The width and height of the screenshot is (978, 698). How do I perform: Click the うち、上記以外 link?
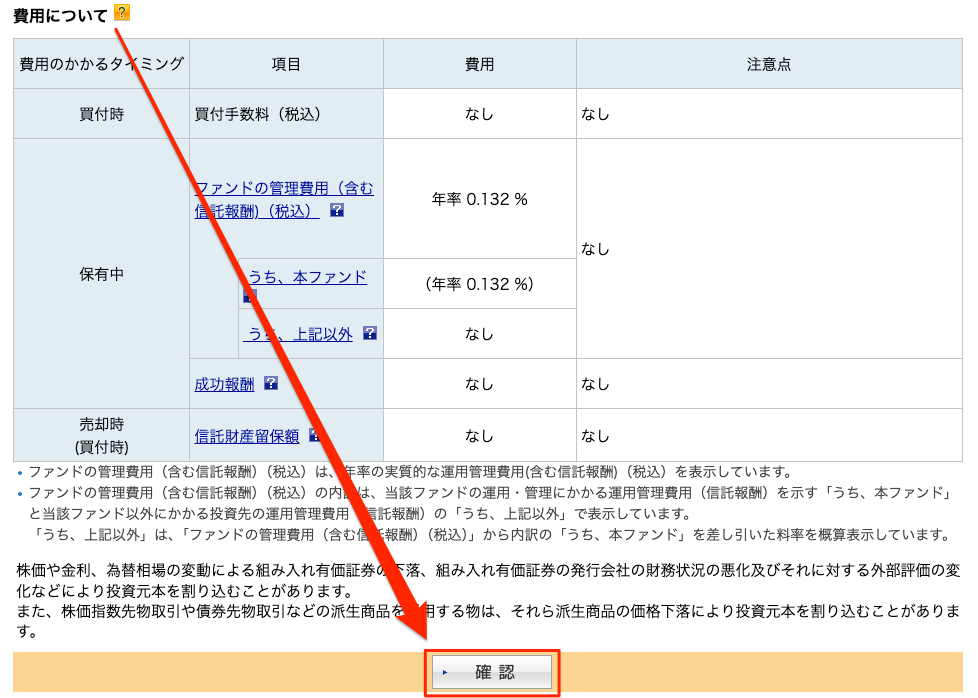click(x=303, y=334)
